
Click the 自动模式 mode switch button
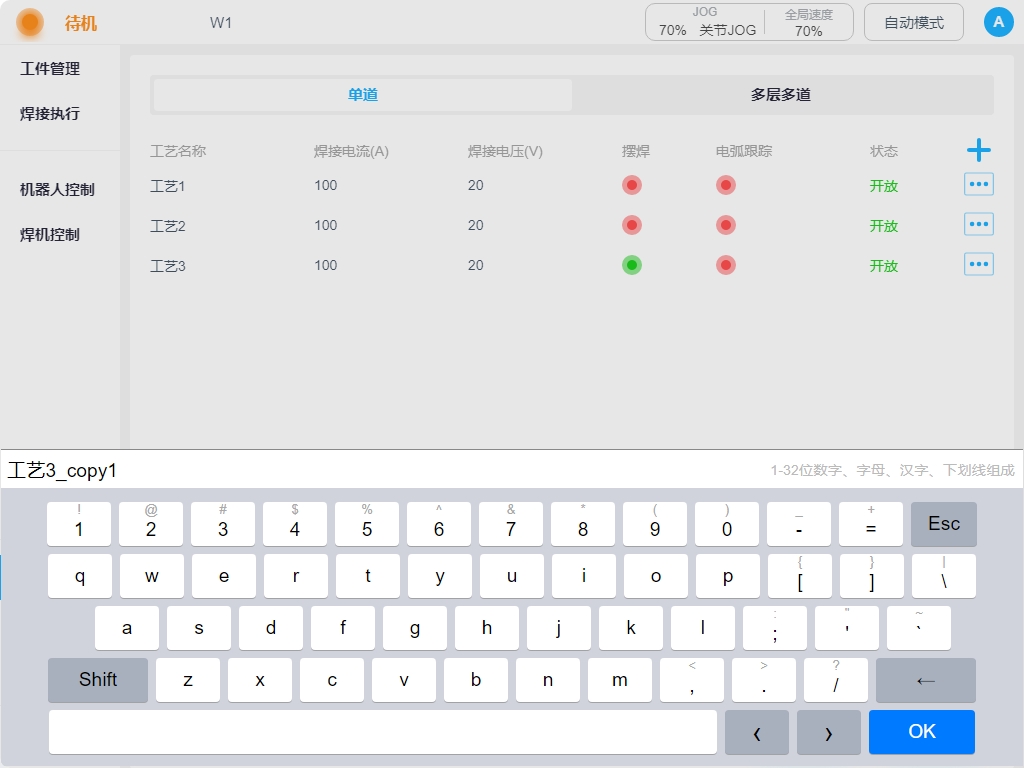(913, 22)
